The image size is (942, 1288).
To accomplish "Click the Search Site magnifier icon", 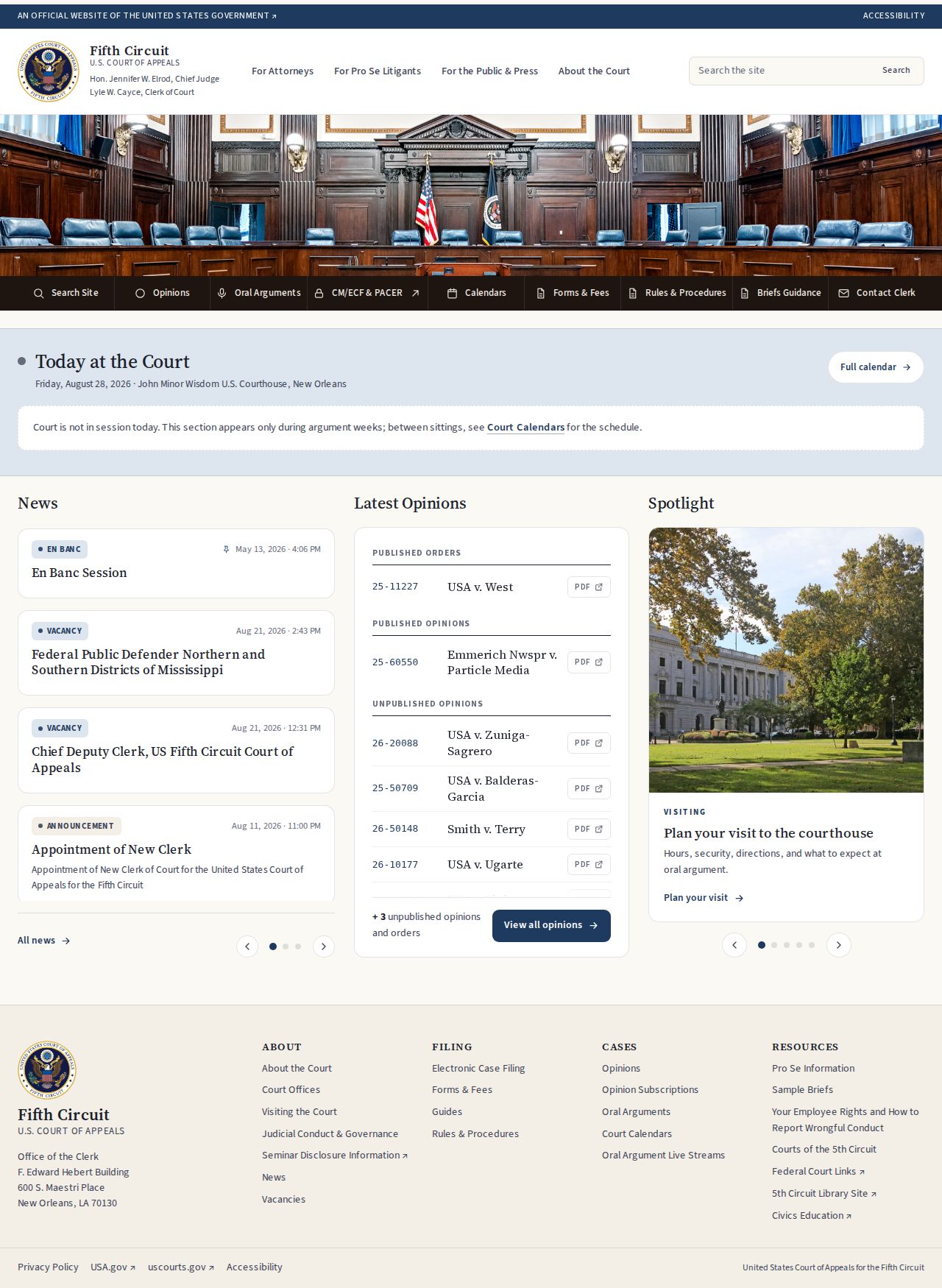I will [38, 293].
